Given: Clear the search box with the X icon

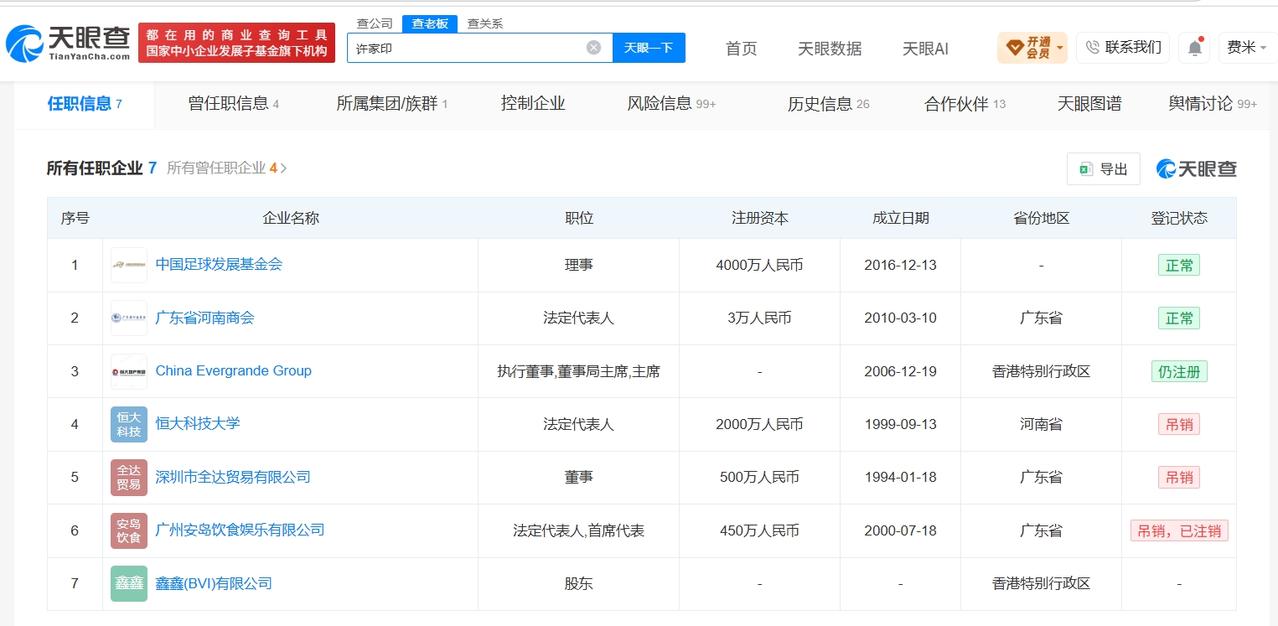Looking at the screenshot, I should (594, 47).
